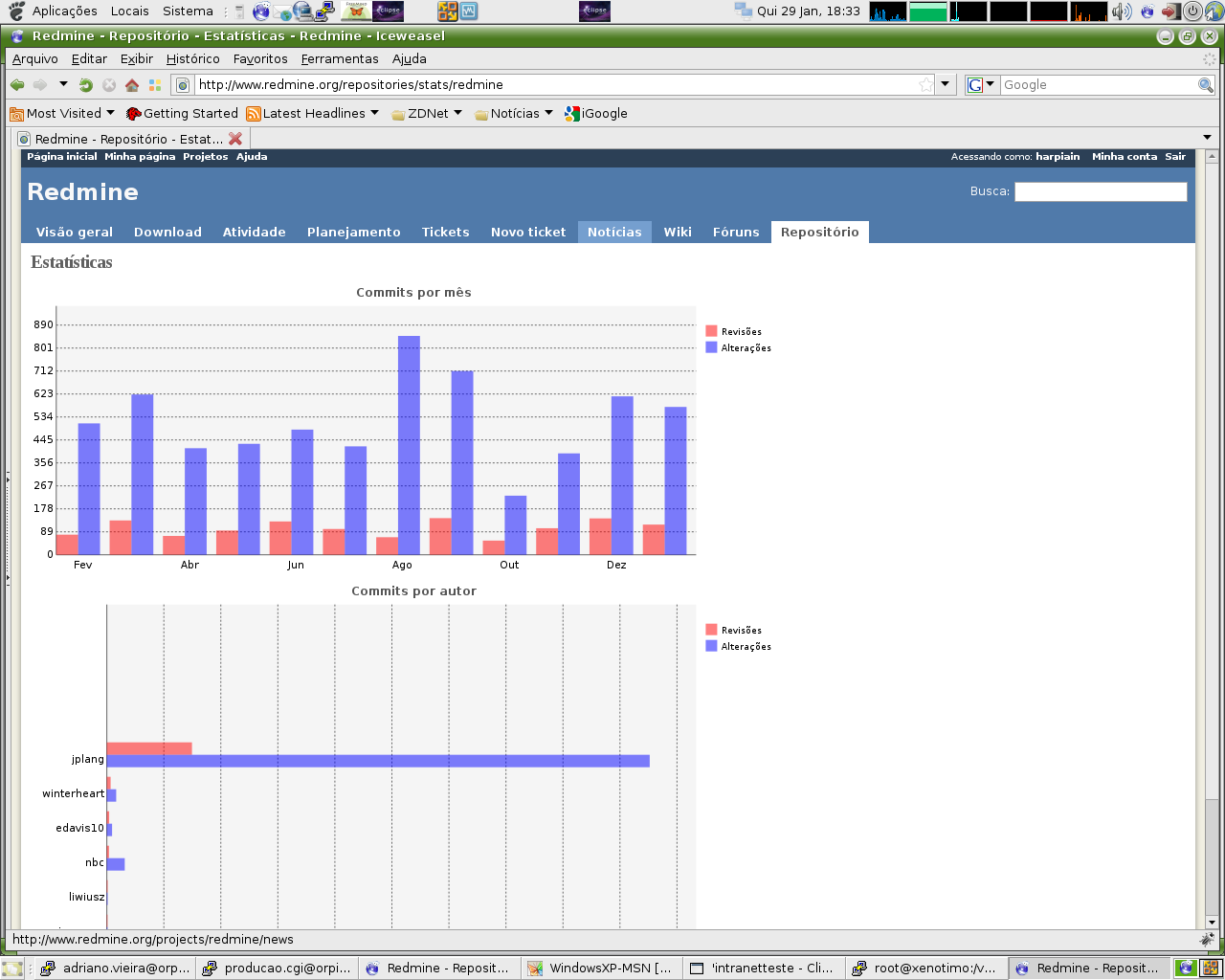
Task: Click the show desktop button in taskbar
Action: coord(11,969)
